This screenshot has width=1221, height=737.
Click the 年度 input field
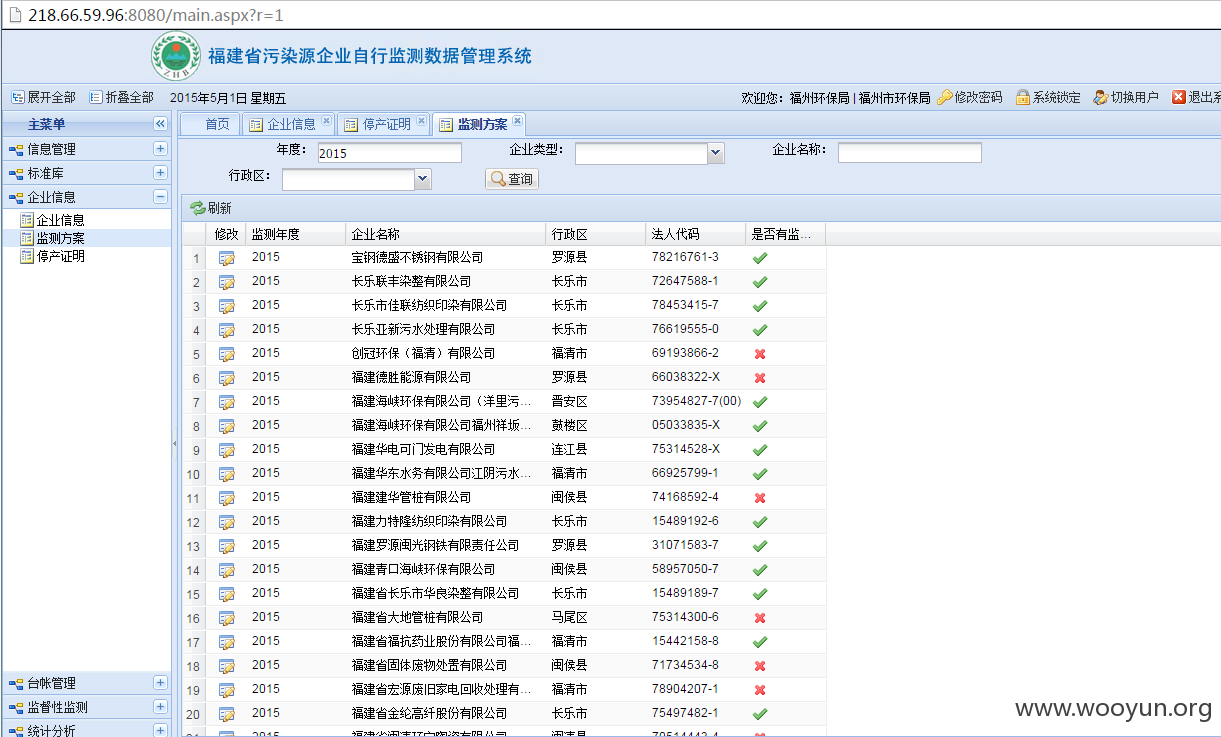tap(390, 153)
